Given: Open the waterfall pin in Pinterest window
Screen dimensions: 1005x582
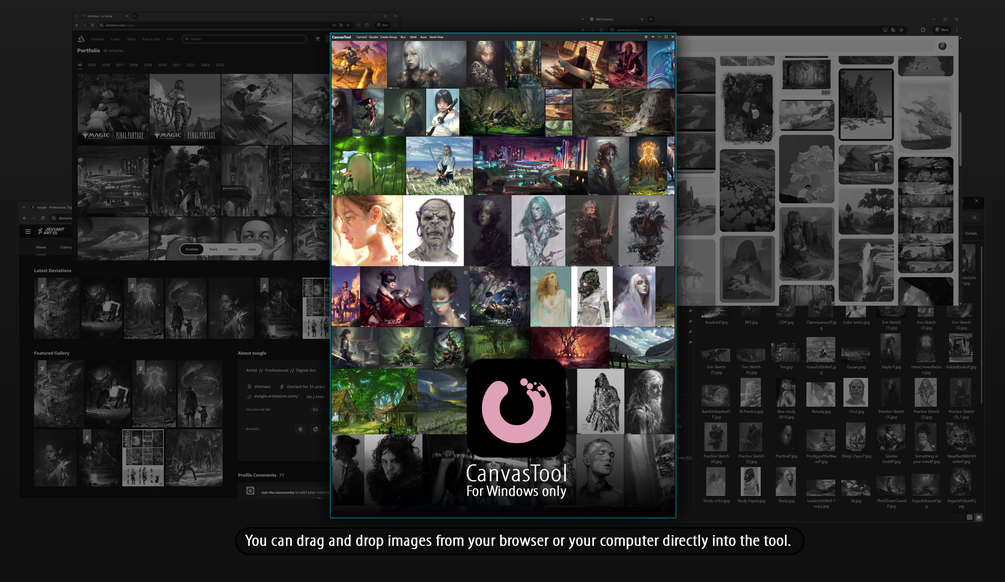Looking at the screenshot, I should click(x=865, y=270).
